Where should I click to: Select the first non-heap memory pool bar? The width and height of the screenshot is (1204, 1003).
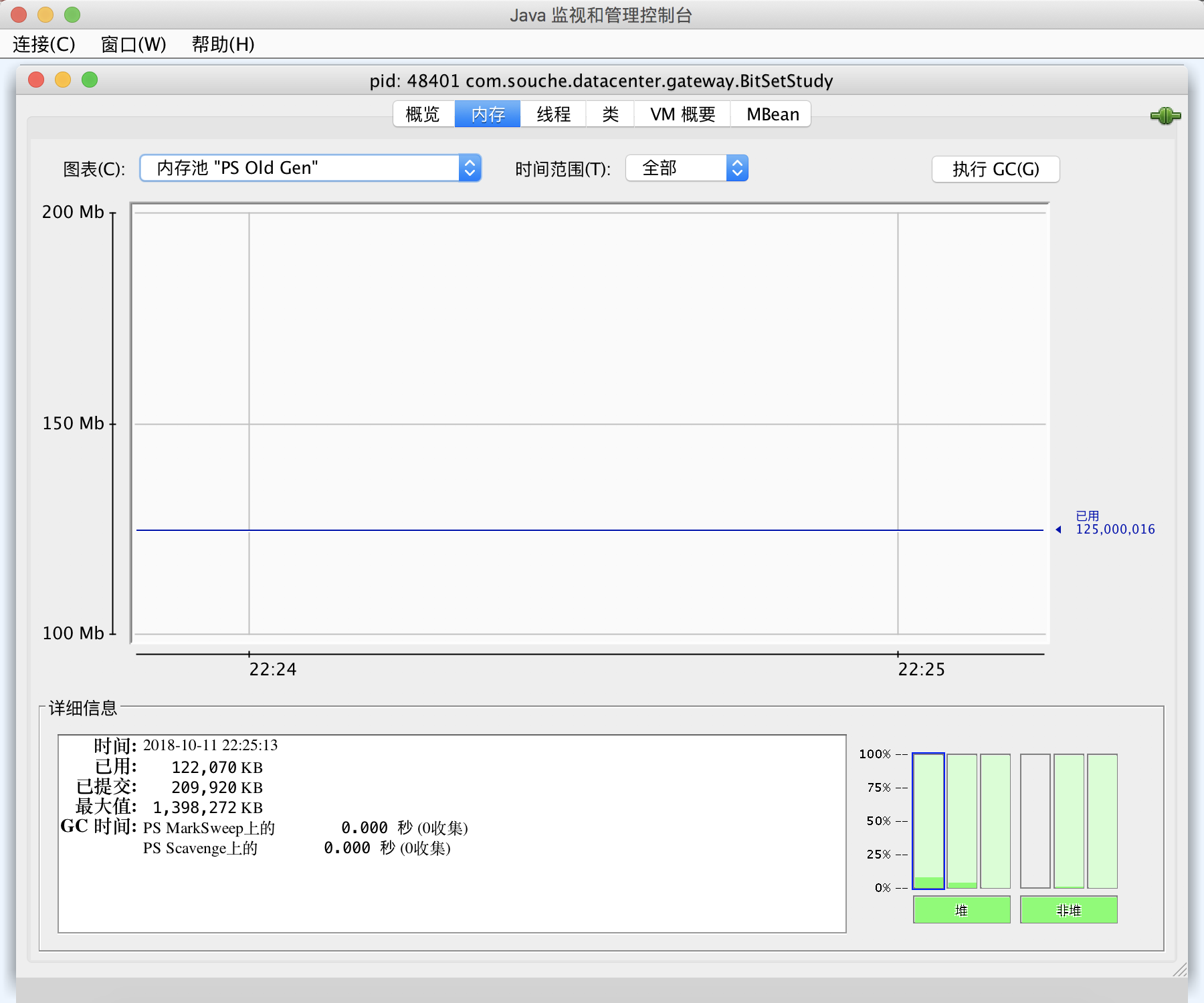[x=1035, y=821]
